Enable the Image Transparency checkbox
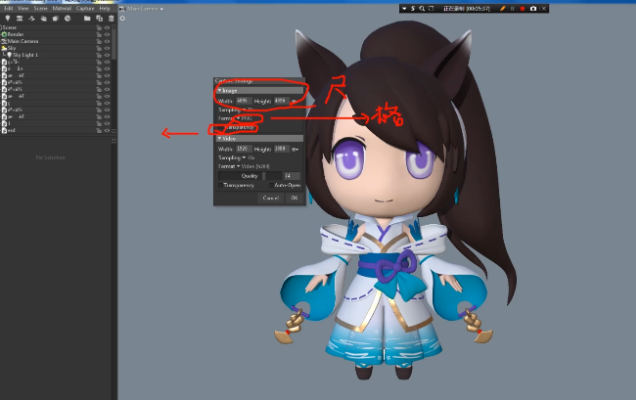 coord(221,128)
